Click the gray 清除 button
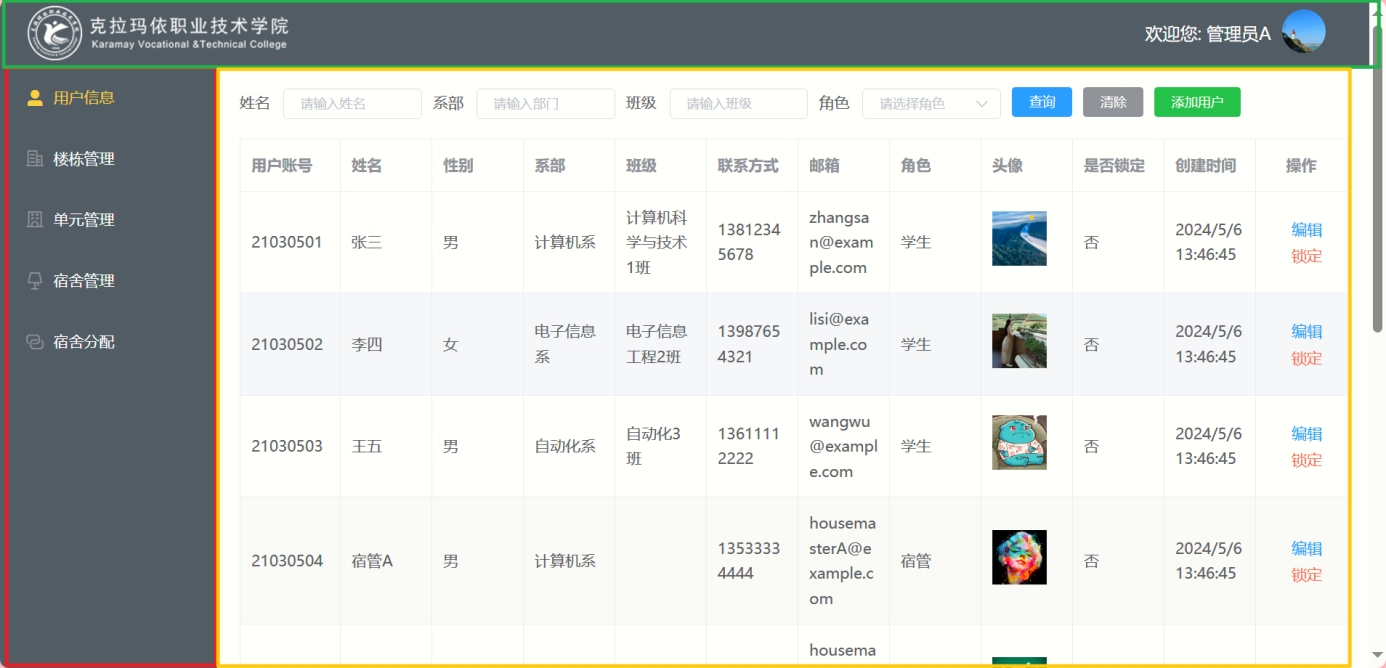The image size is (1386, 668). click(1113, 102)
